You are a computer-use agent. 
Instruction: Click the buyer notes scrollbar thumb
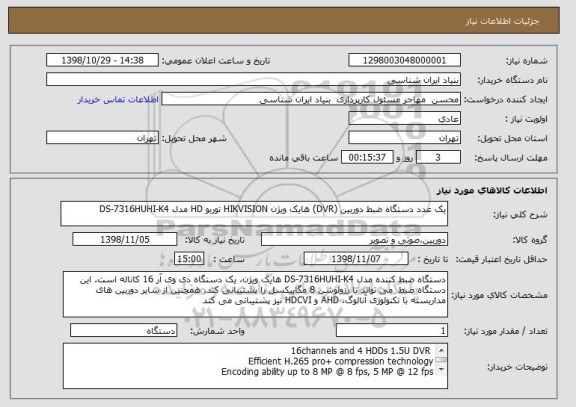pyautogui.click(x=441, y=360)
